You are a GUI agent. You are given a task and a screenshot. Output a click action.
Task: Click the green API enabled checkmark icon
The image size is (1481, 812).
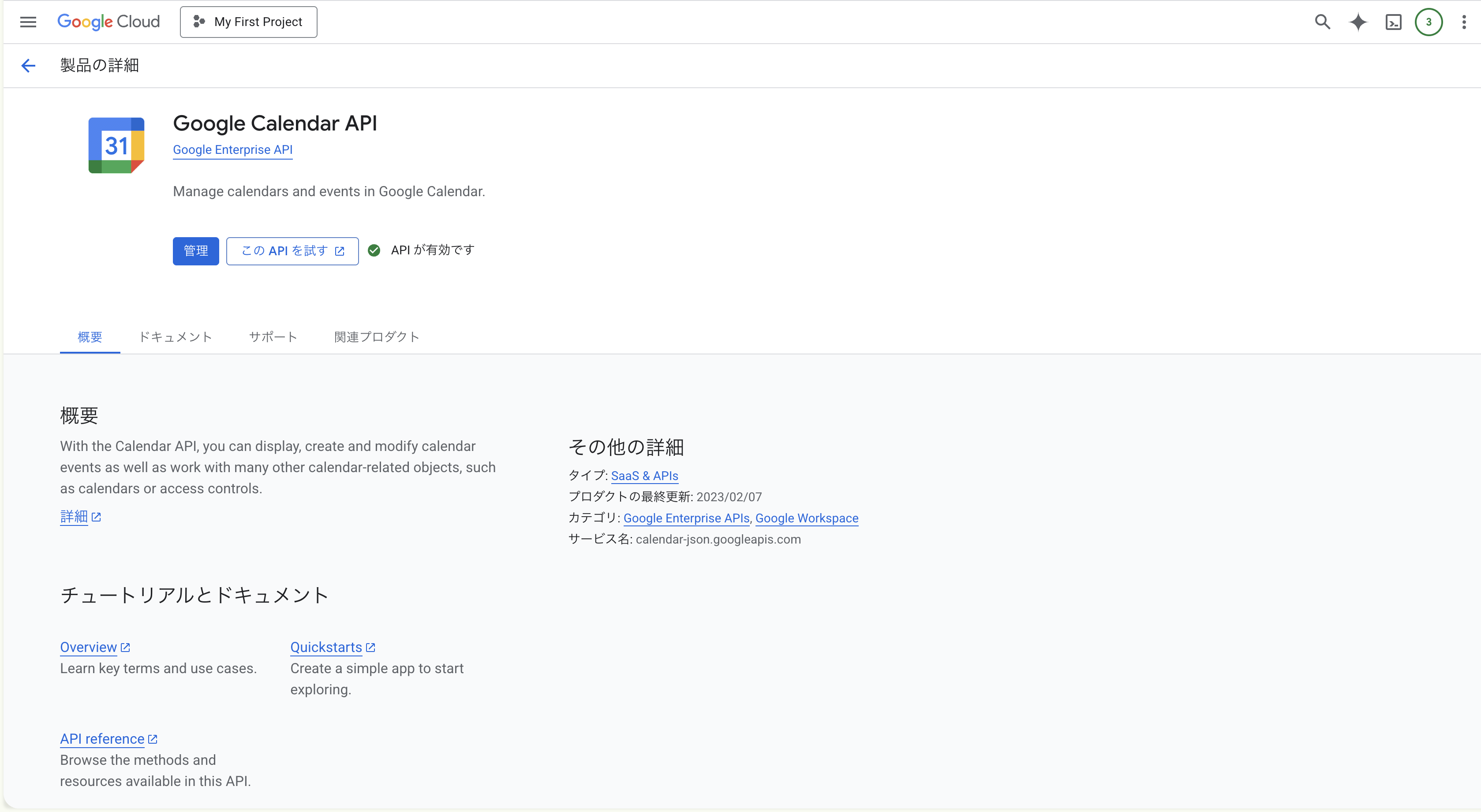click(374, 250)
